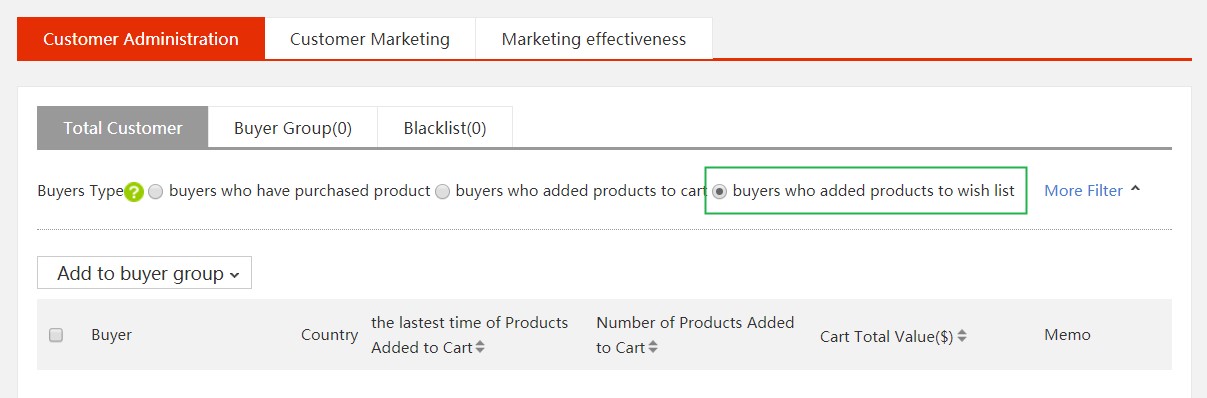This screenshot has width=1207, height=398.
Task: Open Add to buyer group dropdown
Action: point(144,273)
